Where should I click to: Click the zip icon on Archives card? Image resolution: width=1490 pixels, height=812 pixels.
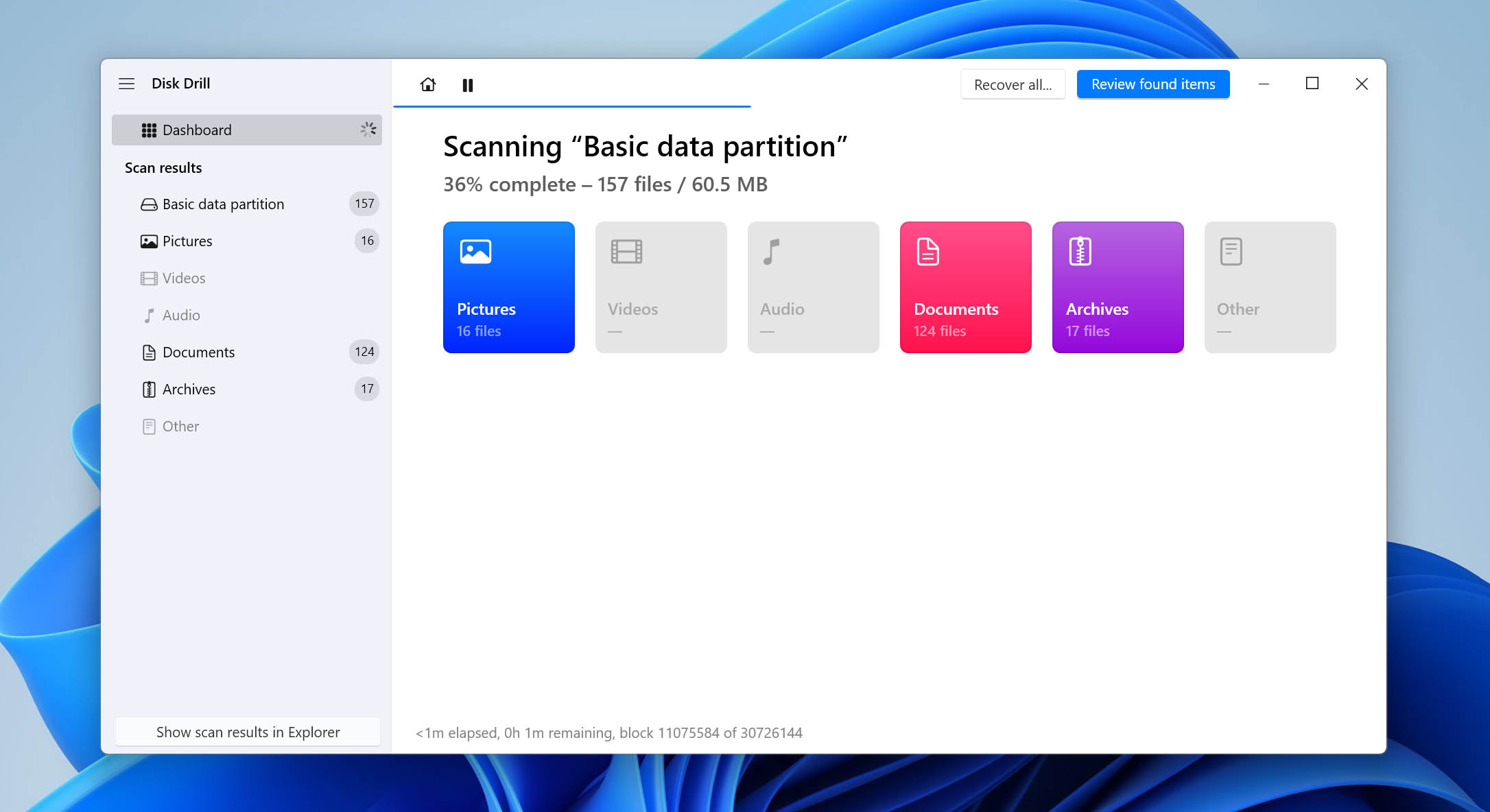tap(1080, 252)
